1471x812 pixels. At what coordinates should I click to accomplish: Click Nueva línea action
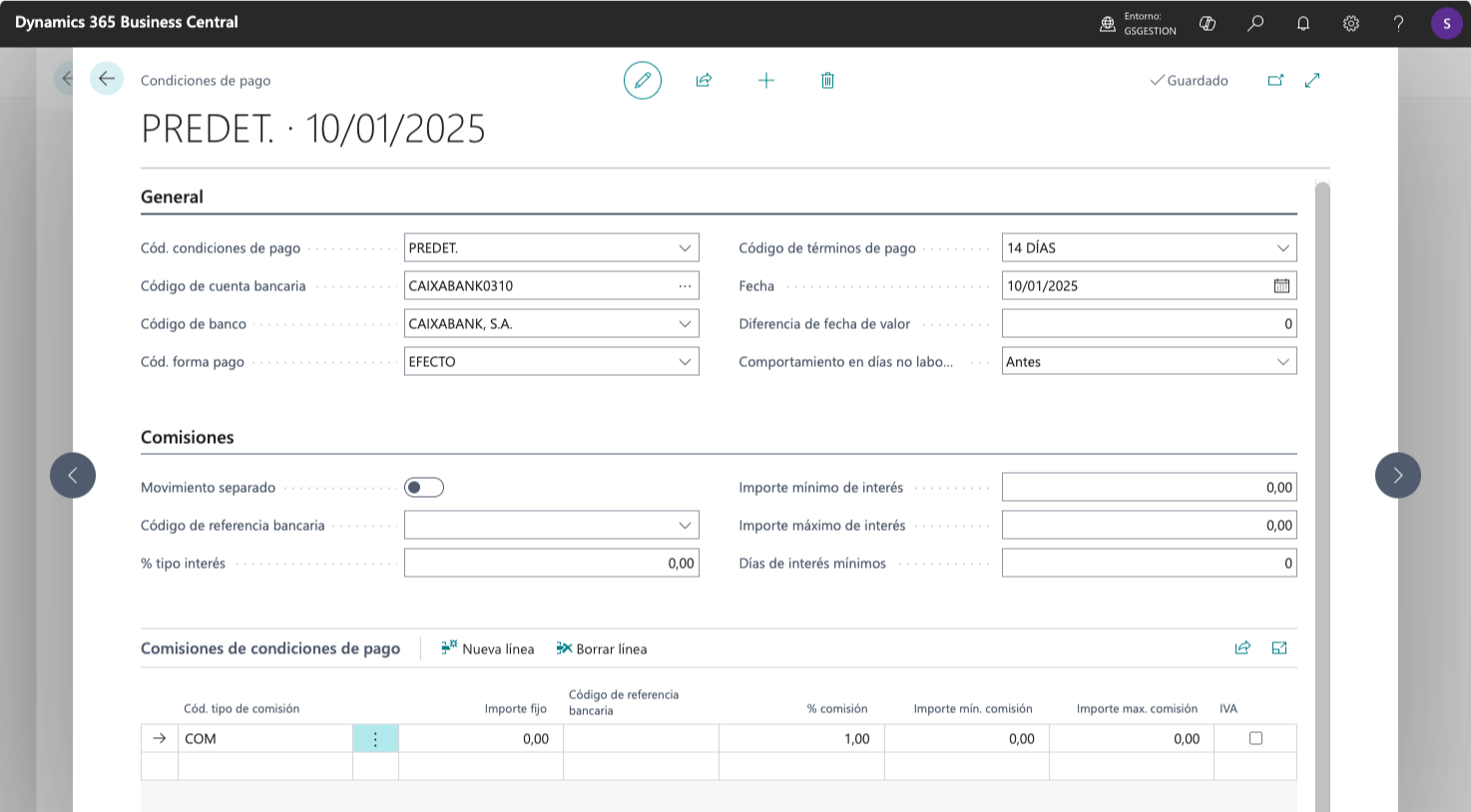488,649
